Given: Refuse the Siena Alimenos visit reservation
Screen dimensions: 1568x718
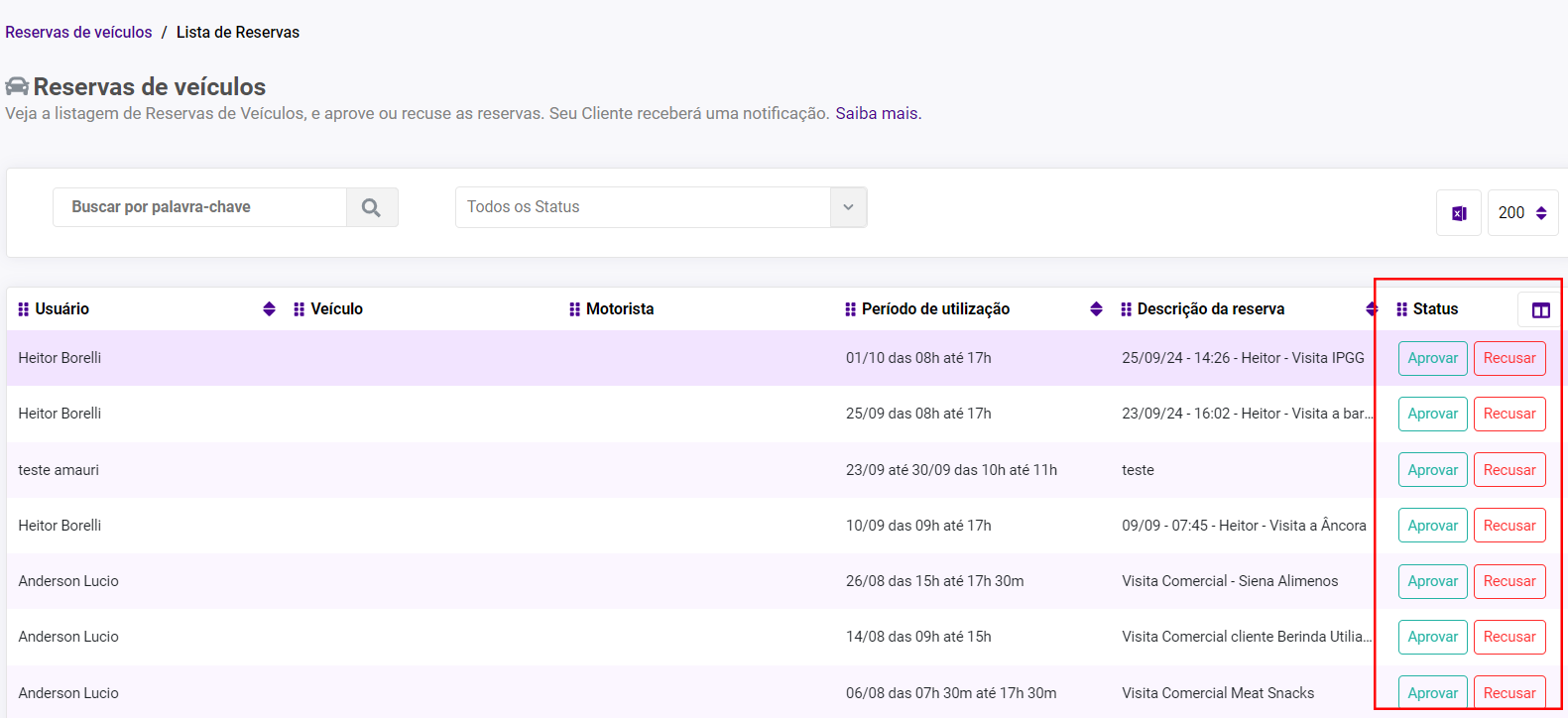Looking at the screenshot, I should tap(1508, 581).
